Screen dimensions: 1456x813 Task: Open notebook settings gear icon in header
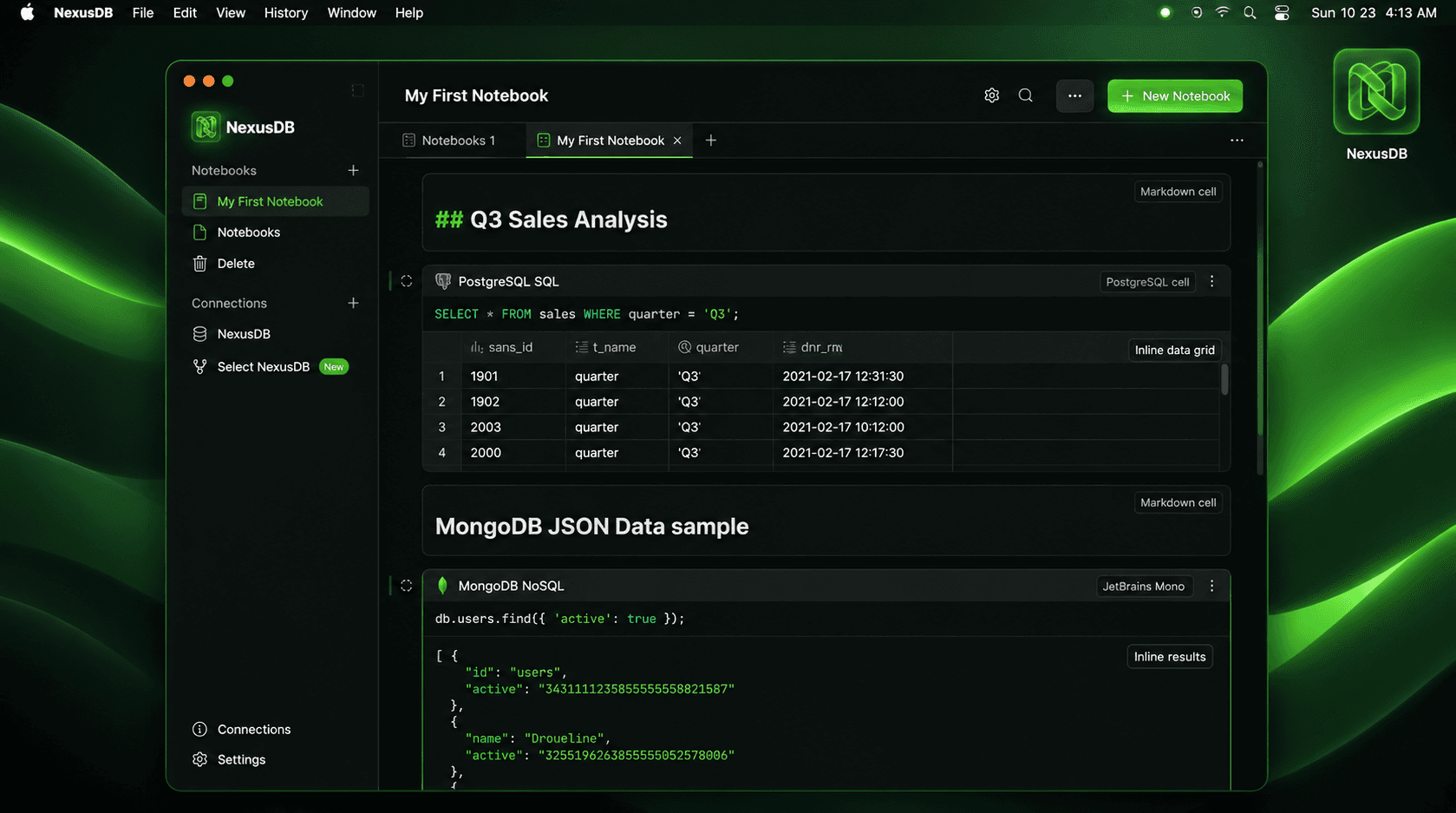tap(991, 95)
